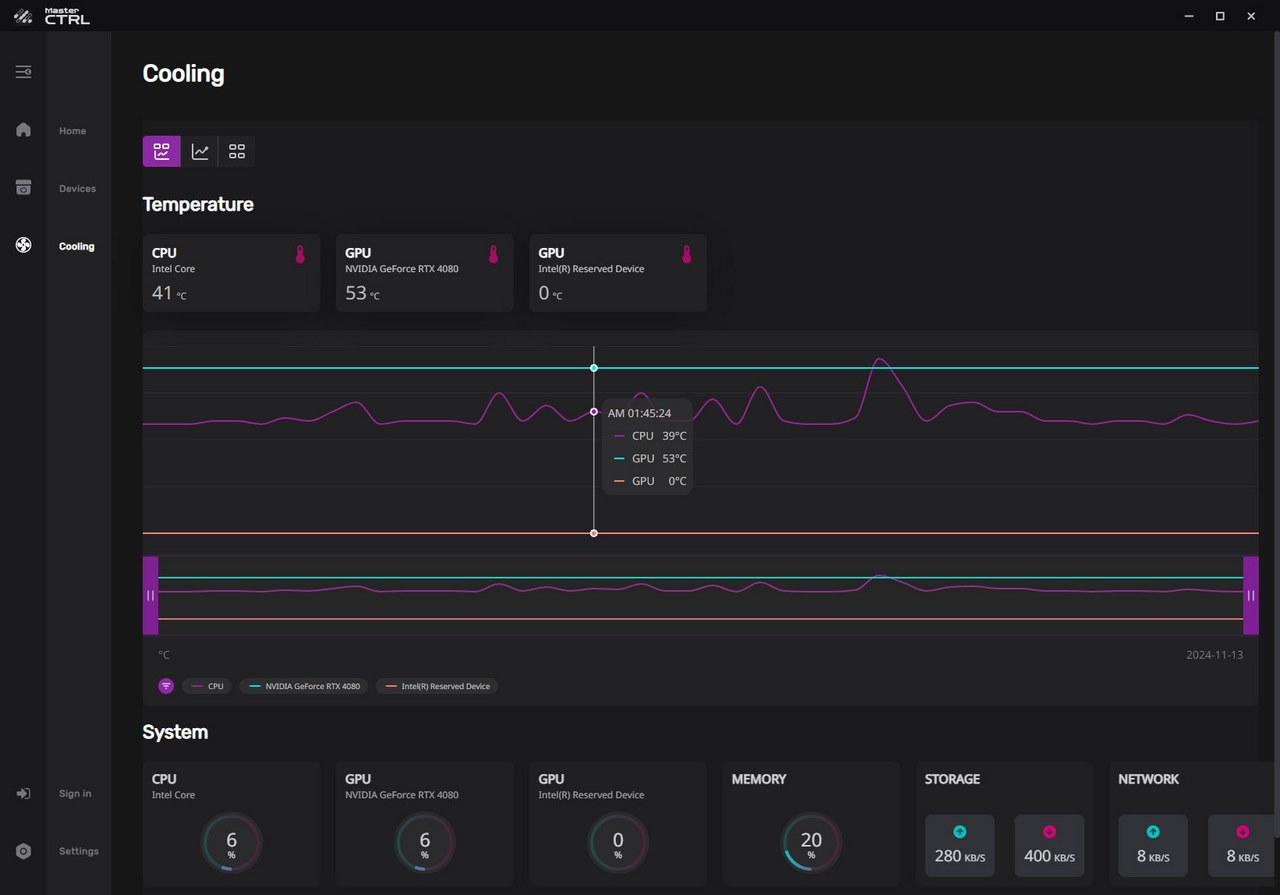Open the hamburger menu icon in sidebar
Screen dimensions: 1280x895
tap(23, 72)
